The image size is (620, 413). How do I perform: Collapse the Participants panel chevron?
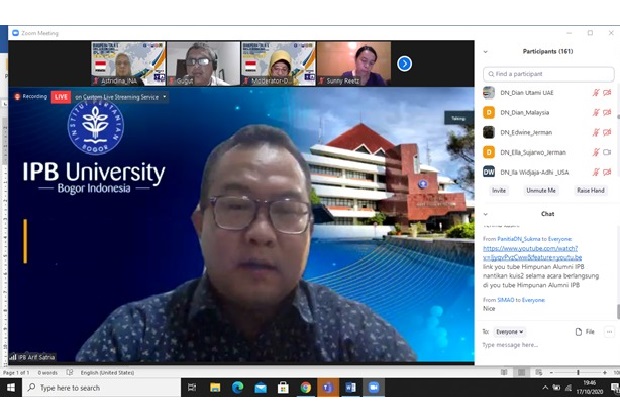click(x=486, y=52)
